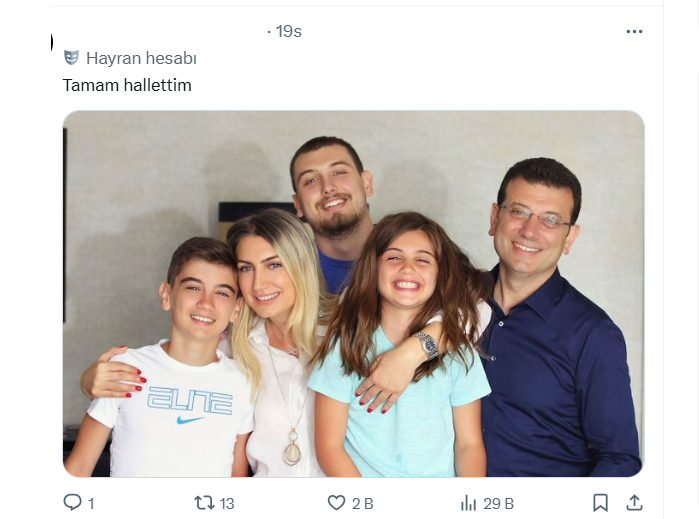
Task: Click the reply speech bubble icon
Action: tap(72, 502)
